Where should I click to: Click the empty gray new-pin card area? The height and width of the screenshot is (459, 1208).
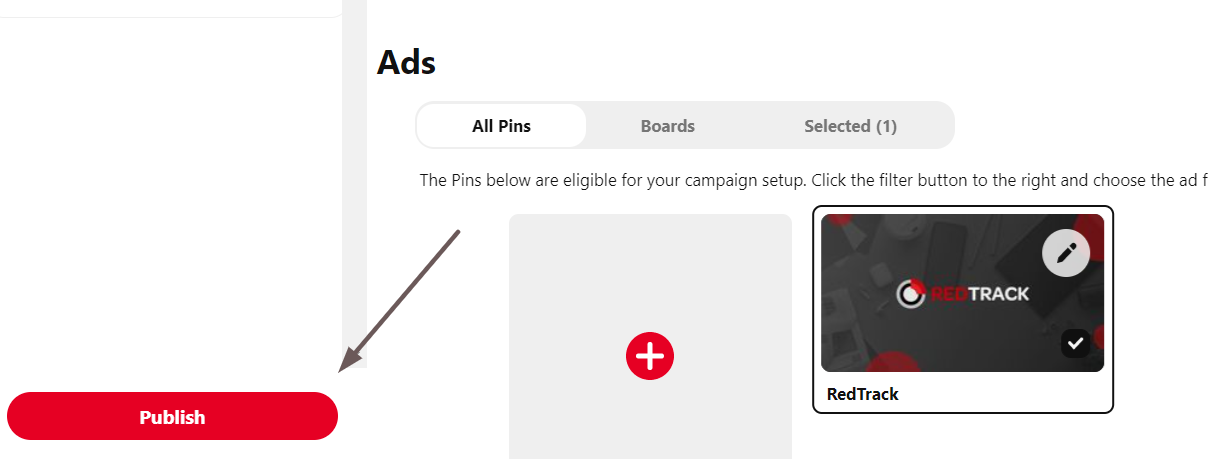click(650, 336)
